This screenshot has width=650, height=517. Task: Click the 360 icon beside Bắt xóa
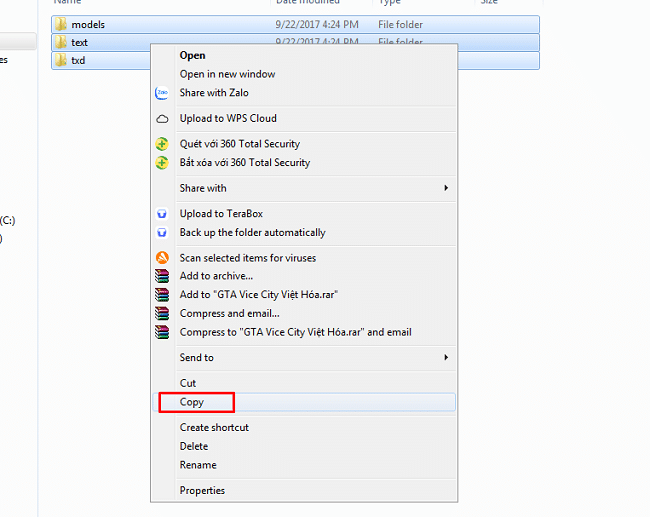(162, 163)
